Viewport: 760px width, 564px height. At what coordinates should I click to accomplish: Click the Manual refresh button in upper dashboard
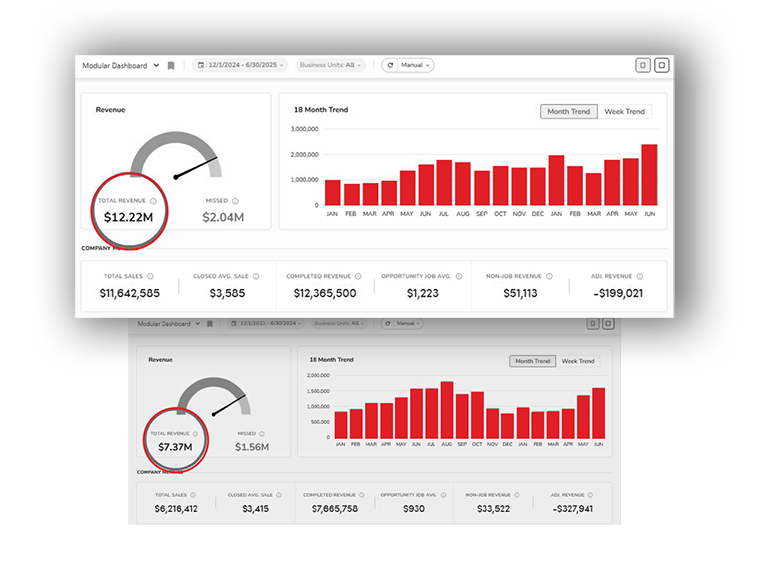coord(408,65)
